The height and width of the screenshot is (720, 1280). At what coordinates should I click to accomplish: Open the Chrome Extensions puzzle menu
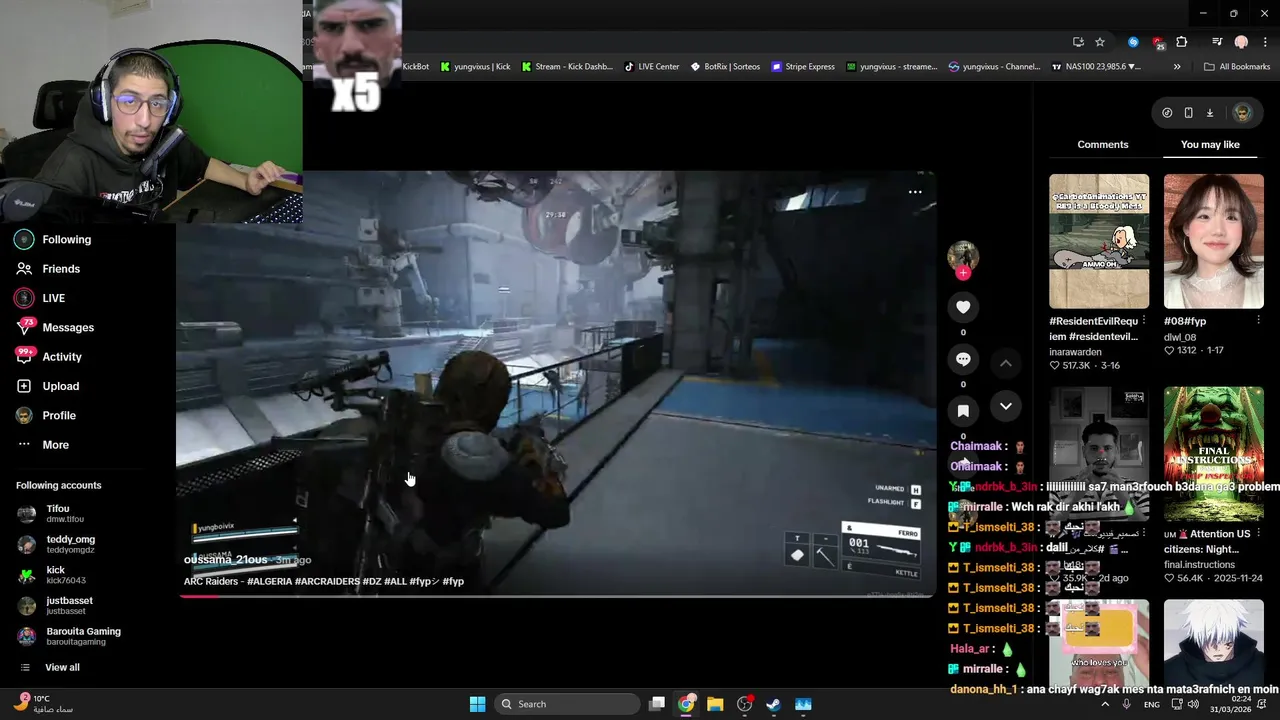1182,42
